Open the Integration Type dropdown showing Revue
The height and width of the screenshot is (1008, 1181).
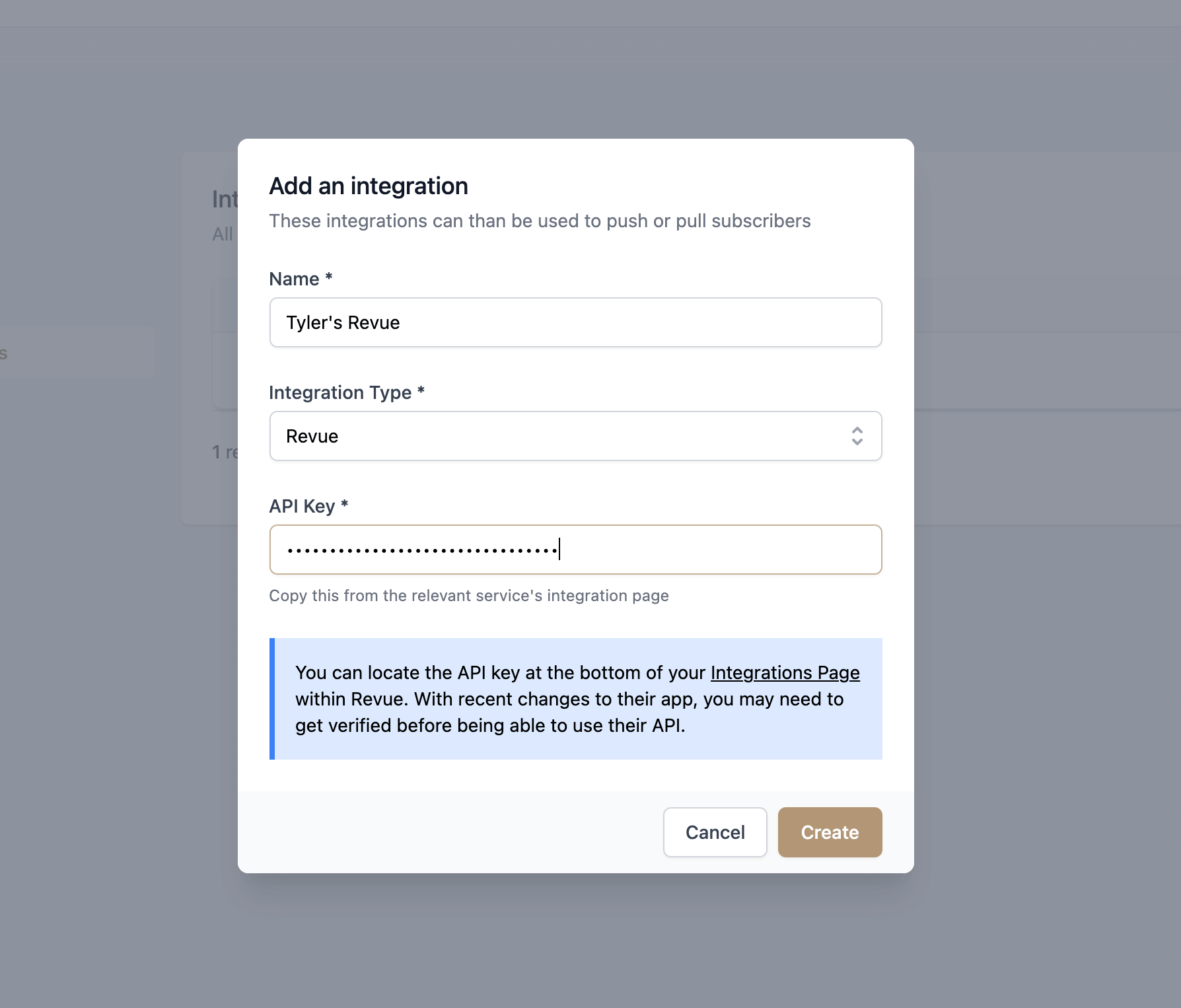click(x=575, y=436)
